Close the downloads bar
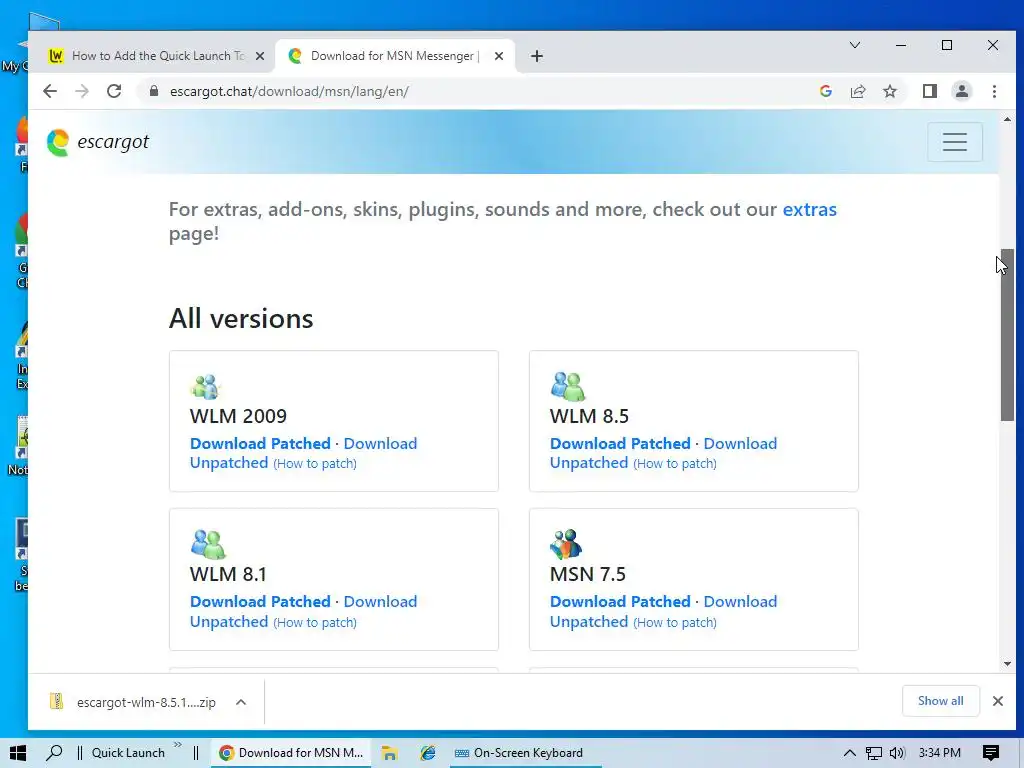This screenshot has height=768, width=1024. 997,701
